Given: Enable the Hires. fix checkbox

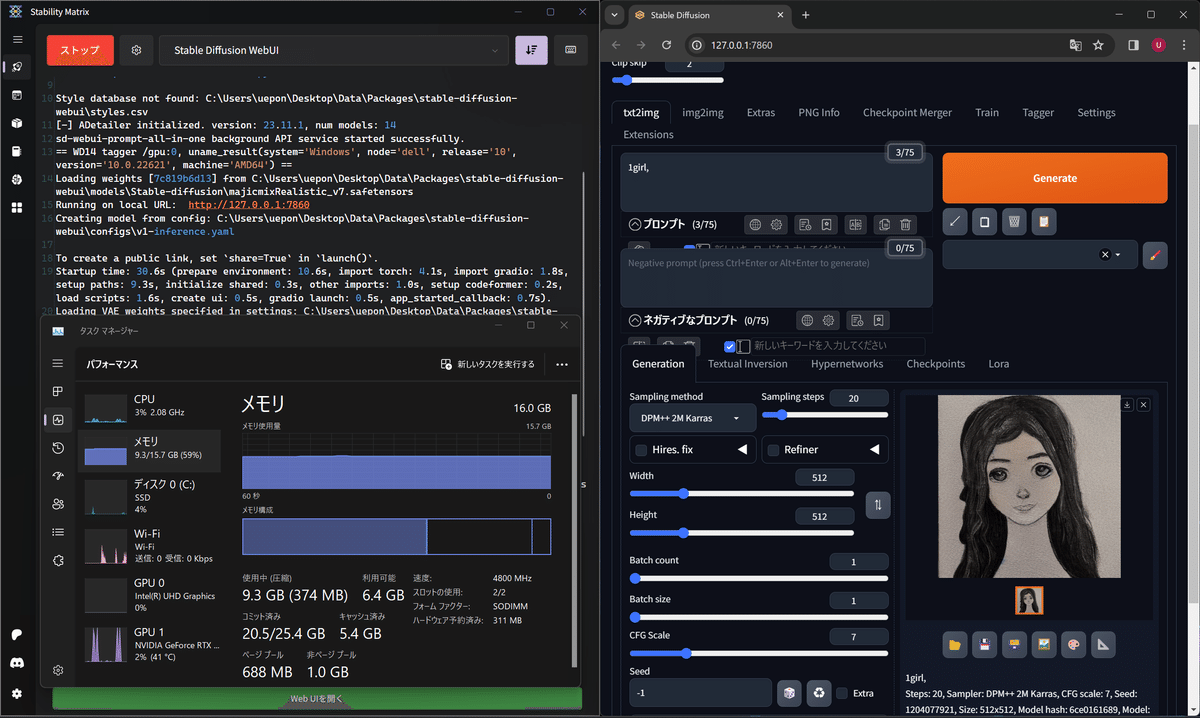Looking at the screenshot, I should [641, 450].
